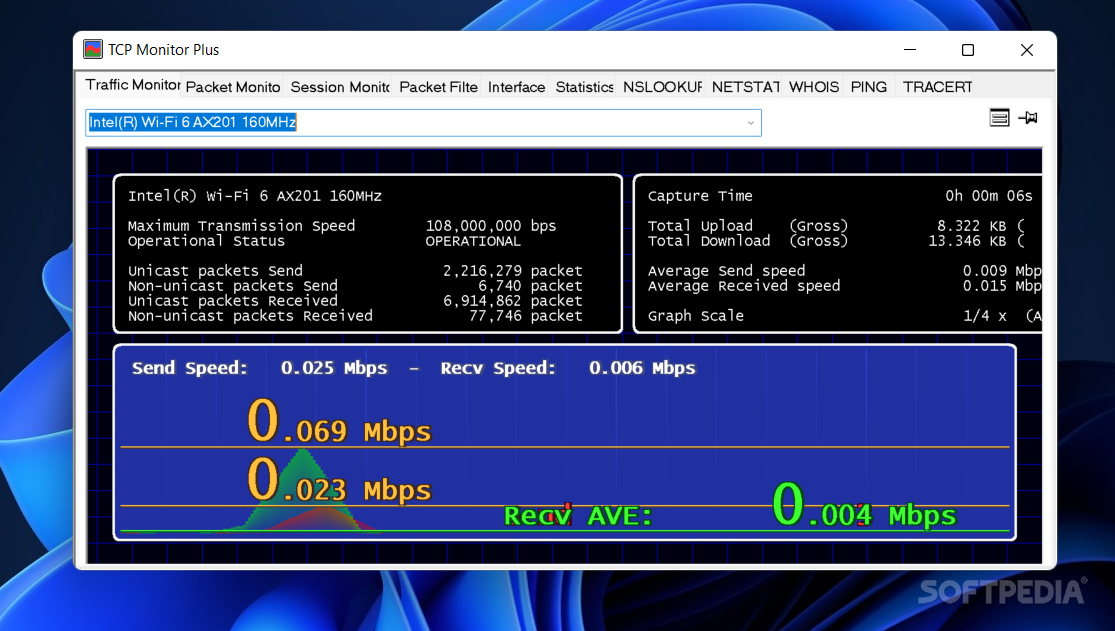Image resolution: width=1115 pixels, height=631 pixels.
Task: Maximize the TCP Monitor Plus window
Action: [x=968, y=50]
